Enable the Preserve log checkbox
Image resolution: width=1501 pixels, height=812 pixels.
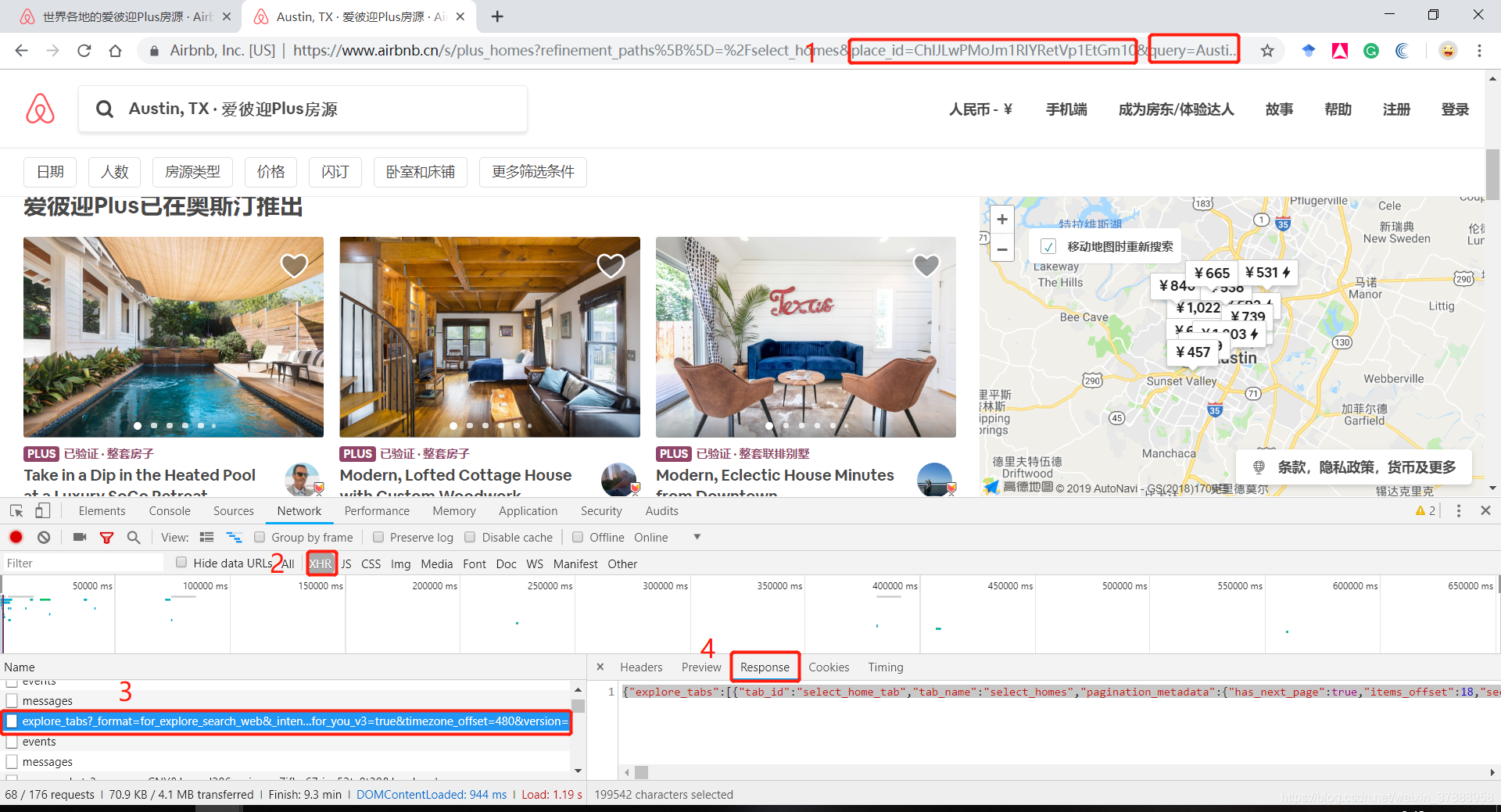pos(378,537)
